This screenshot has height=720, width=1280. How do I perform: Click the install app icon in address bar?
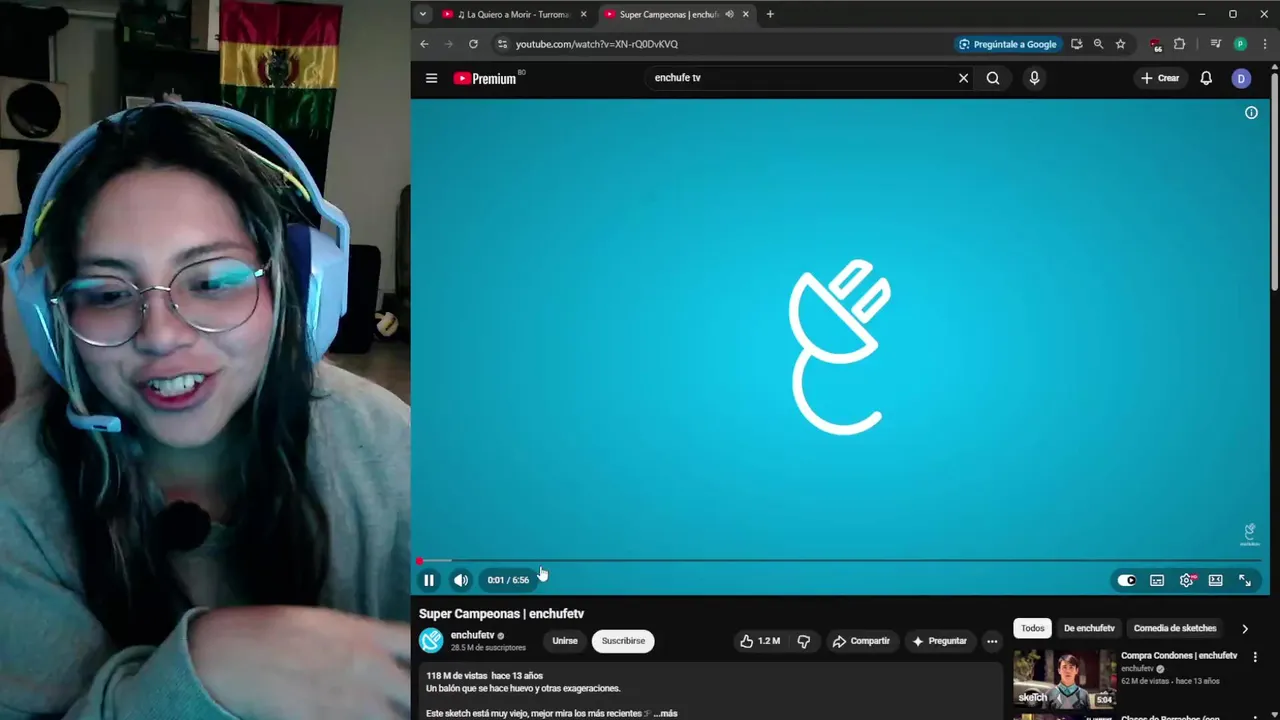1076,44
